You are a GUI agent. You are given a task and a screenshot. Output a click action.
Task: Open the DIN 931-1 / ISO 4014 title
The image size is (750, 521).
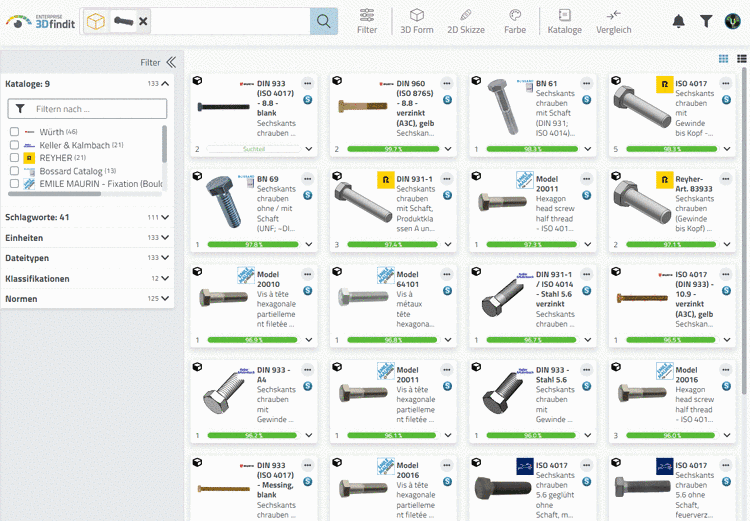pyautogui.click(x=554, y=289)
